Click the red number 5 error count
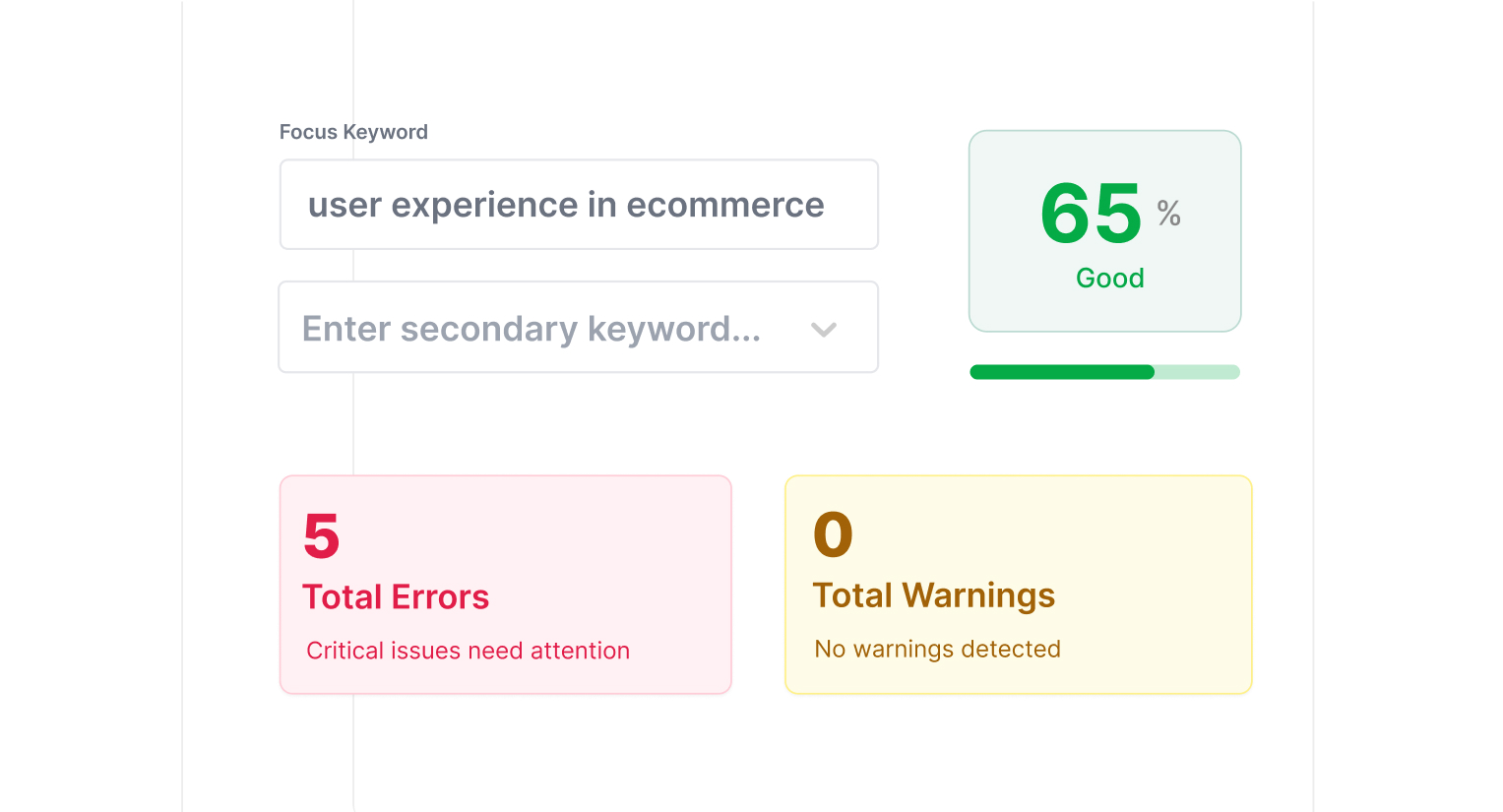The width and height of the screenshot is (1503, 812). click(x=322, y=536)
